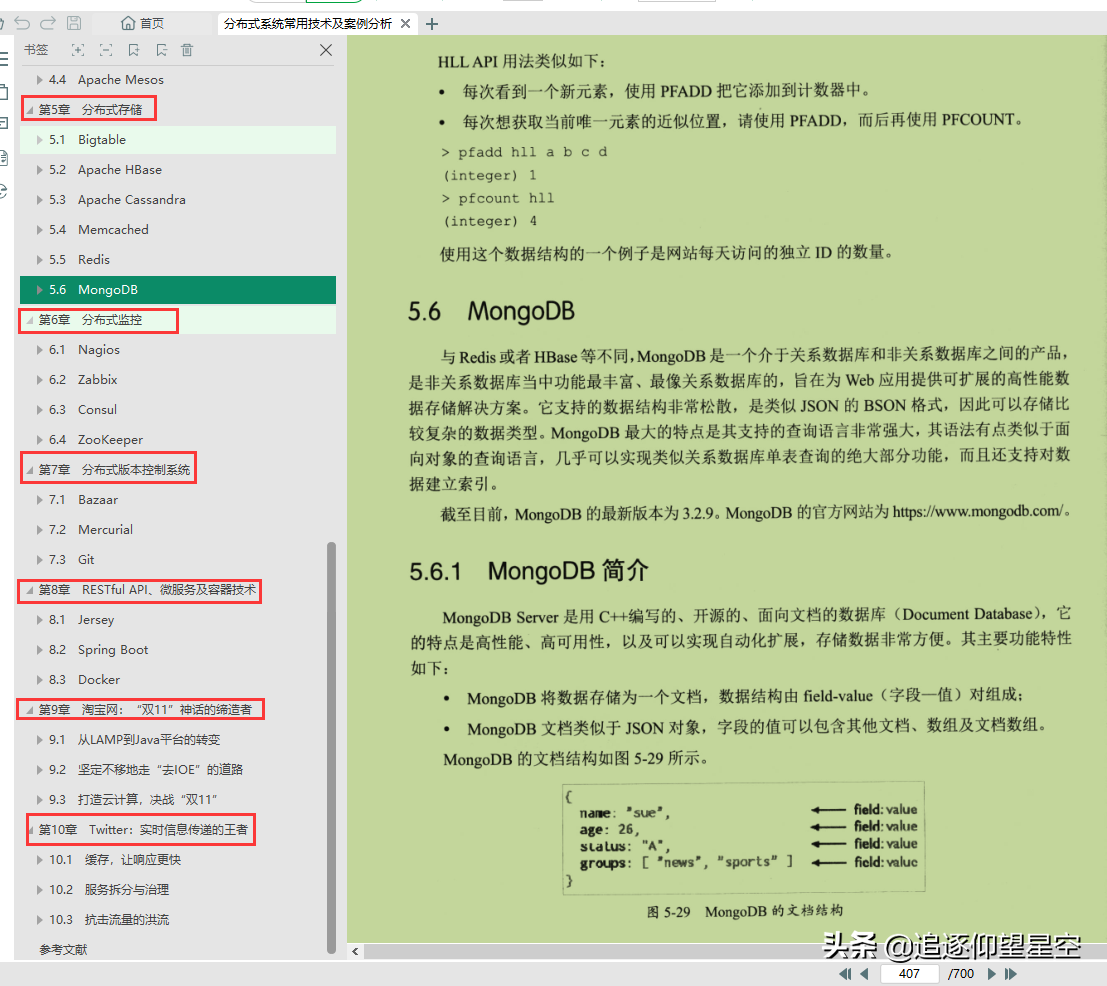Add a new bookmark with plus icon

133,50
